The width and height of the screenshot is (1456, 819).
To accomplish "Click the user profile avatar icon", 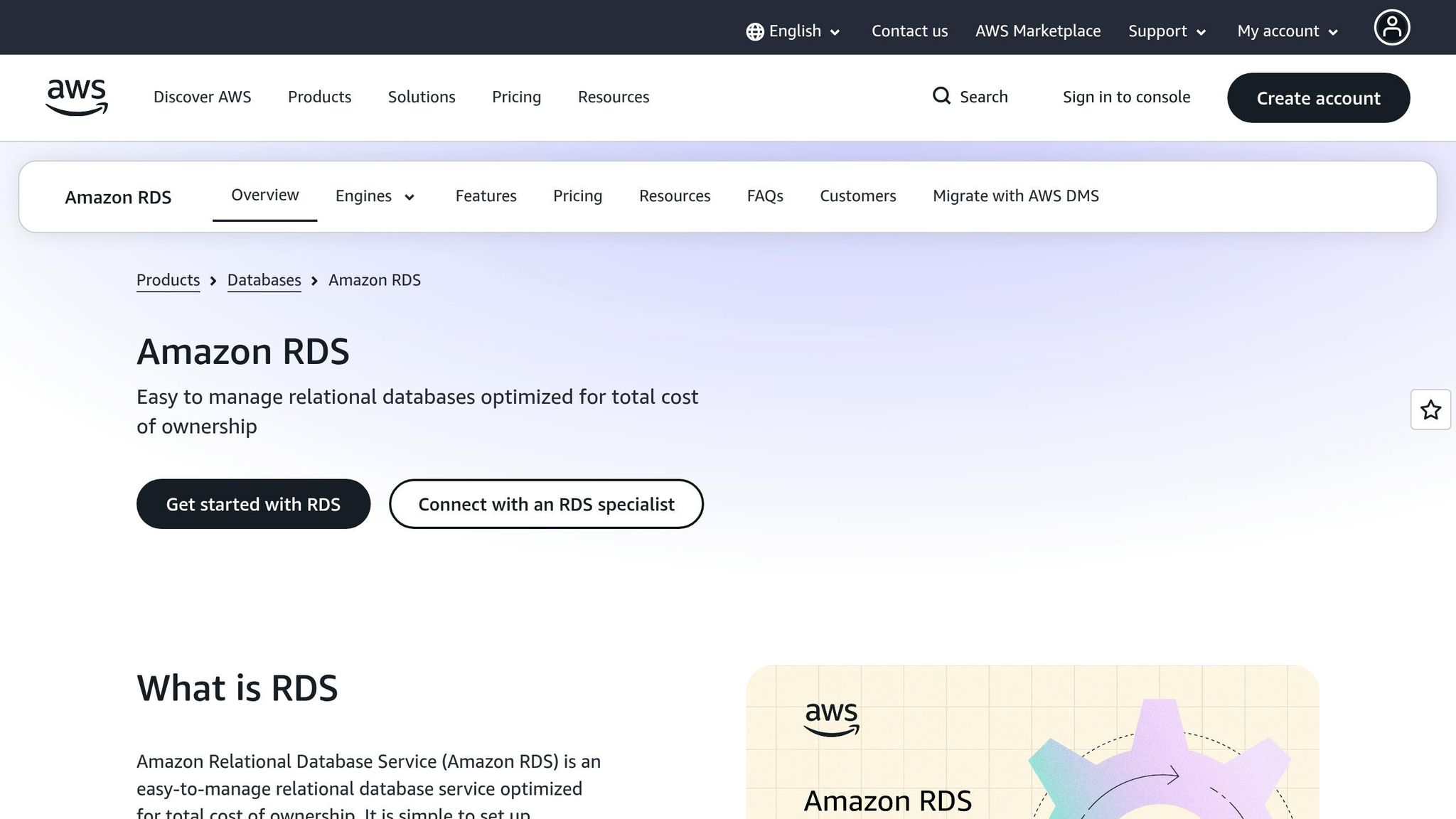I will tap(1391, 28).
